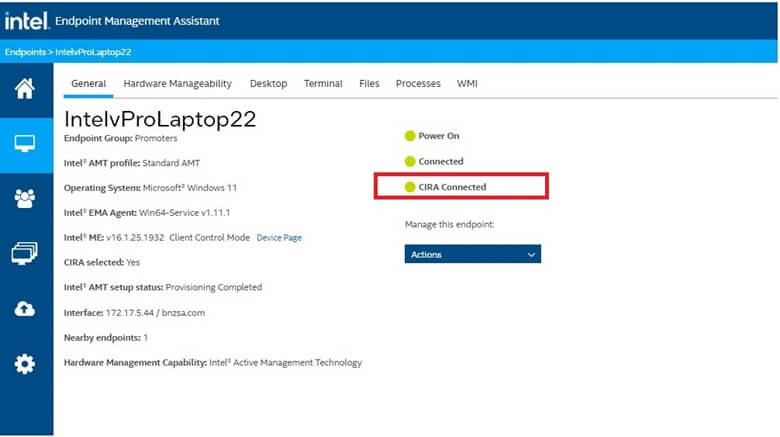Expand the Actions dropdown menu
The image size is (780, 437).
[x=473, y=254]
